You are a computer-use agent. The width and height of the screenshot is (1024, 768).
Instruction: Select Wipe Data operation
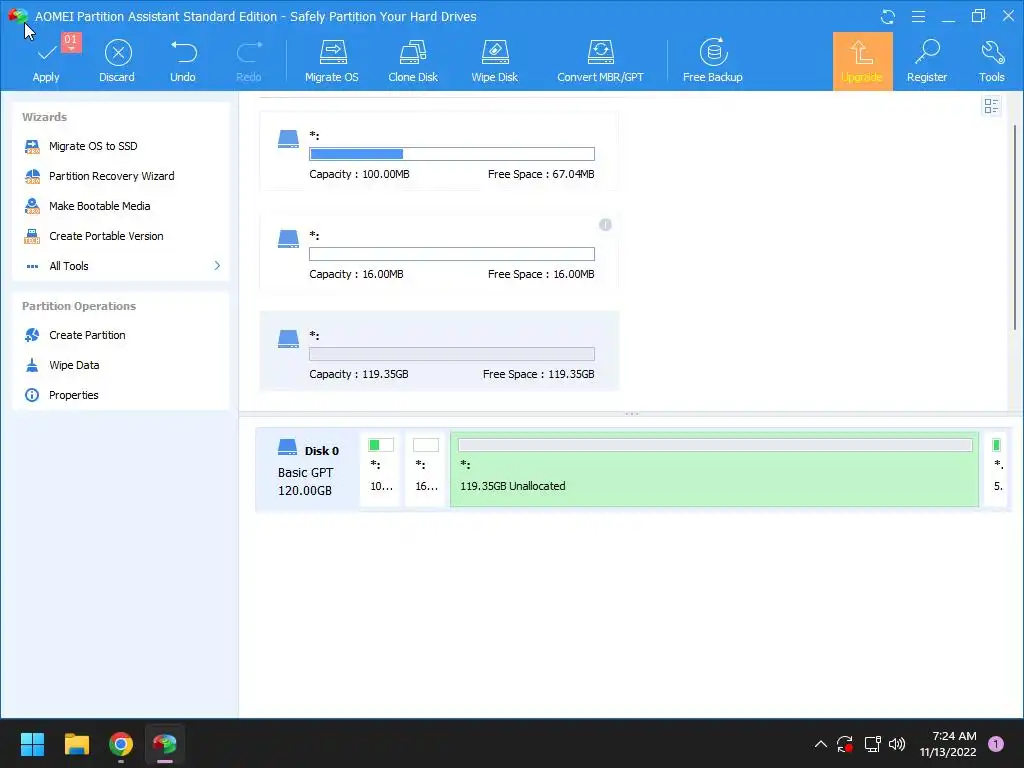[x=74, y=365]
